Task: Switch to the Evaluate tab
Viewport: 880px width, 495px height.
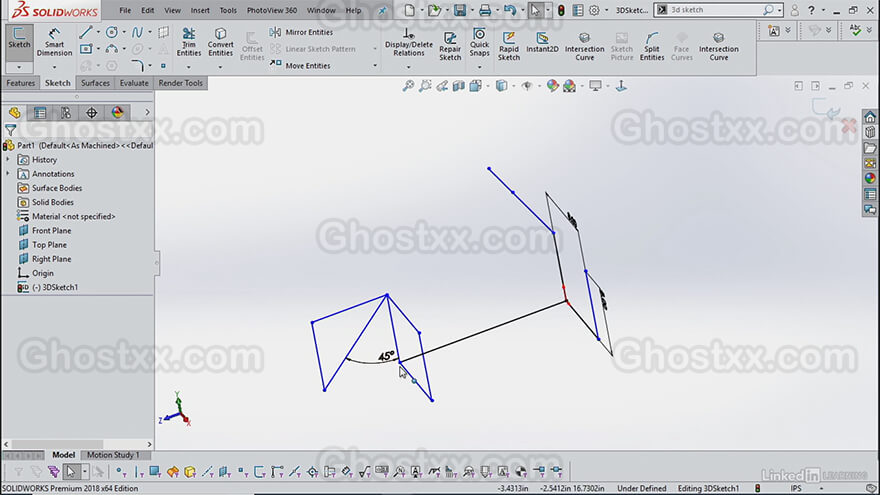Action: [x=134, y=83]
